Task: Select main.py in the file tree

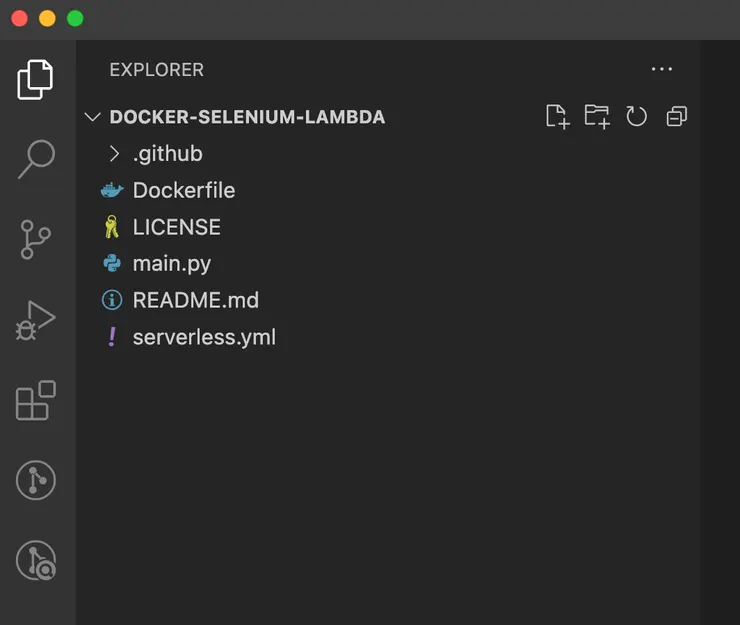Action: (x=171, y=264)
